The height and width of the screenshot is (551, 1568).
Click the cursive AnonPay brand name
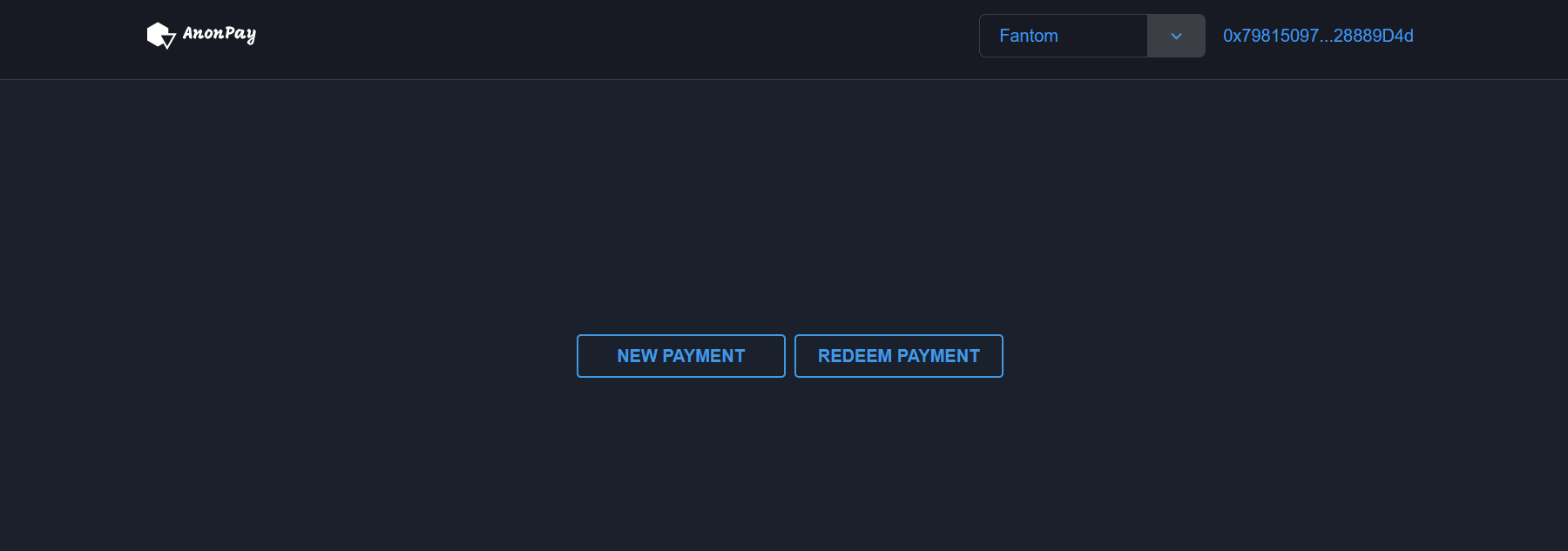tap(220, 34)
